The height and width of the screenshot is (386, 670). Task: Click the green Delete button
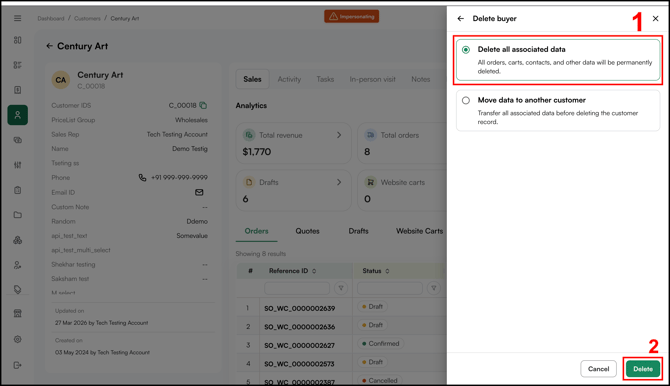(x=643, y=368)
